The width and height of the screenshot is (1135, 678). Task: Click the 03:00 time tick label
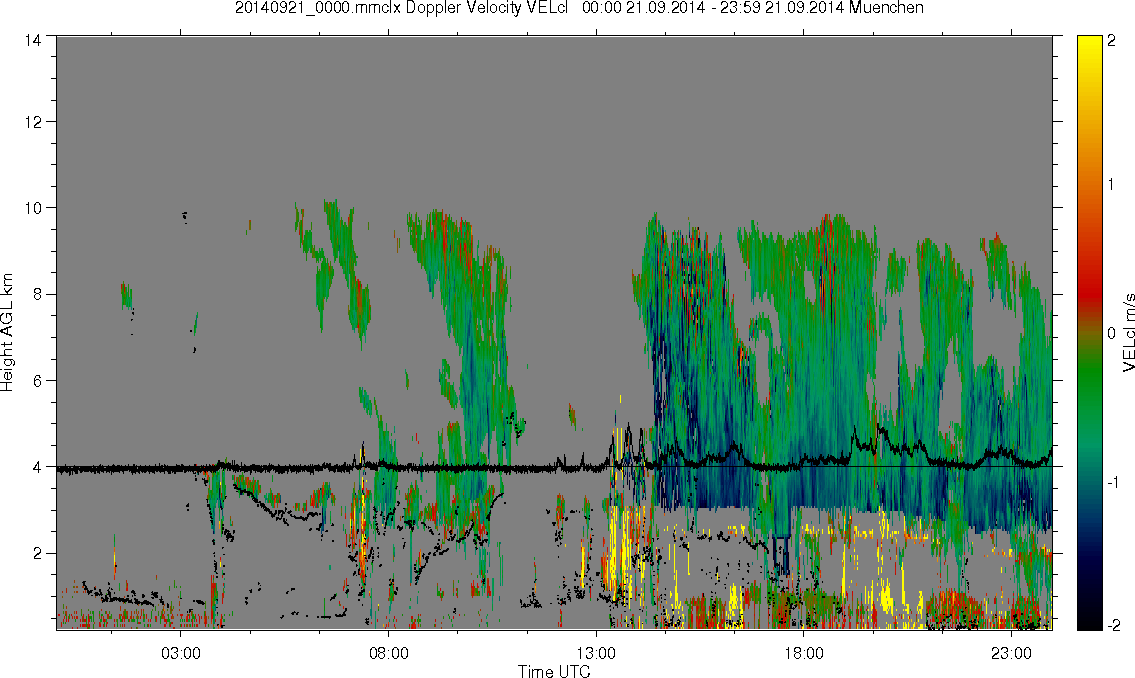tap(180, 653)
